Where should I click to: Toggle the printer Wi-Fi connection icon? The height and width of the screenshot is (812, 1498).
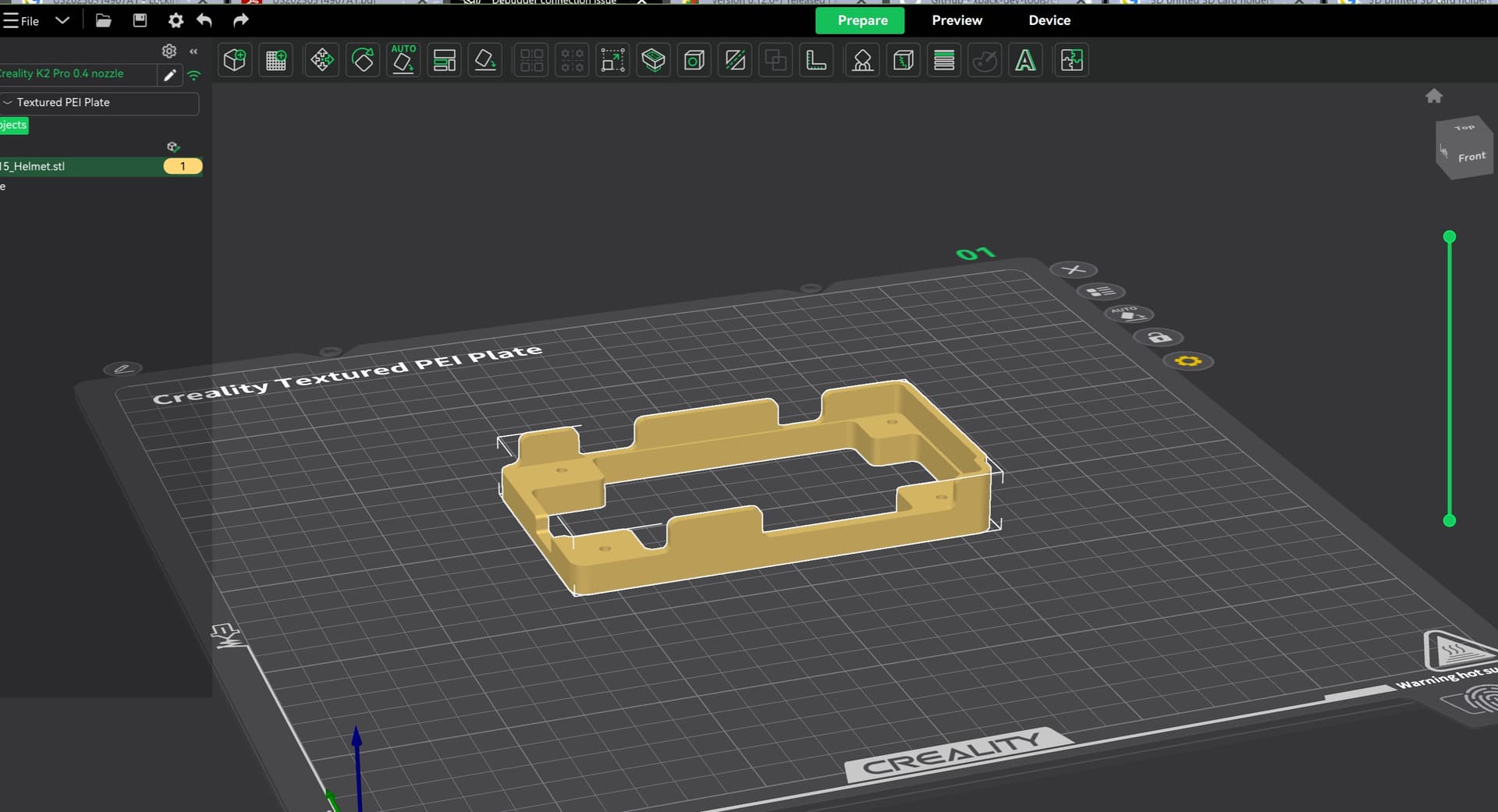point(194,76)
